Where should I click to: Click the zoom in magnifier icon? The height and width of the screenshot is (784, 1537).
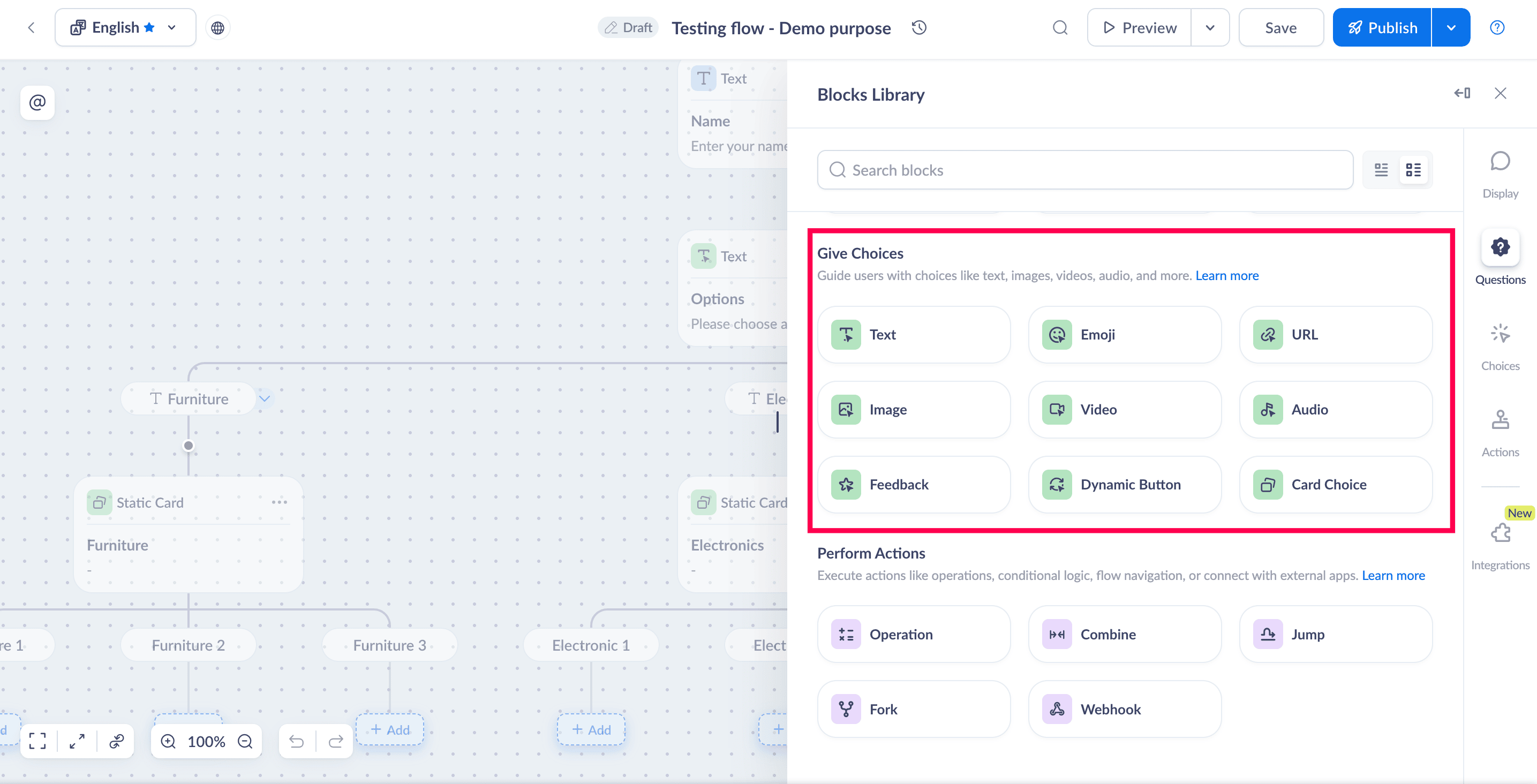tap(169, 741)
